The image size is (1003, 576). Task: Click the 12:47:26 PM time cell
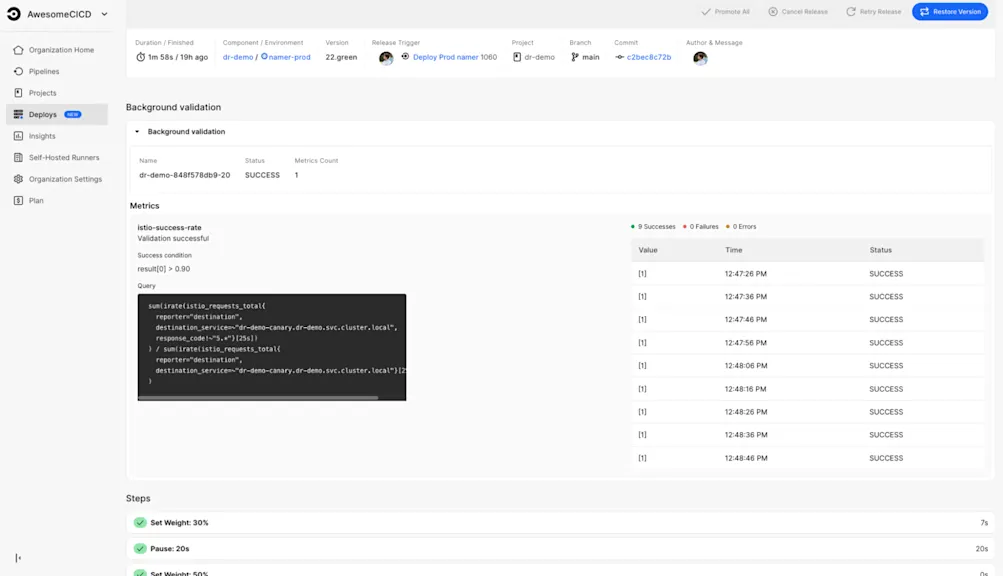(746, 274)
